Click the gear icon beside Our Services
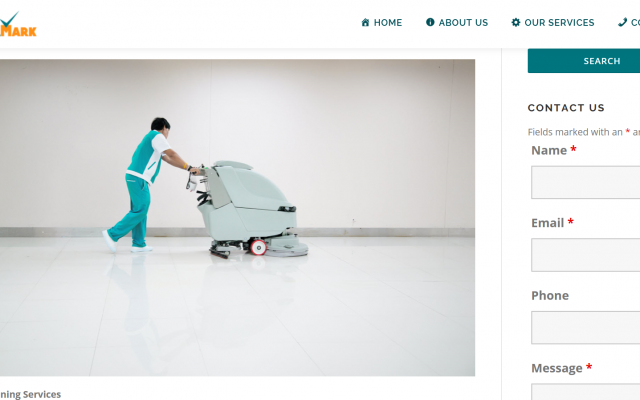 click(x=516, y=22)
